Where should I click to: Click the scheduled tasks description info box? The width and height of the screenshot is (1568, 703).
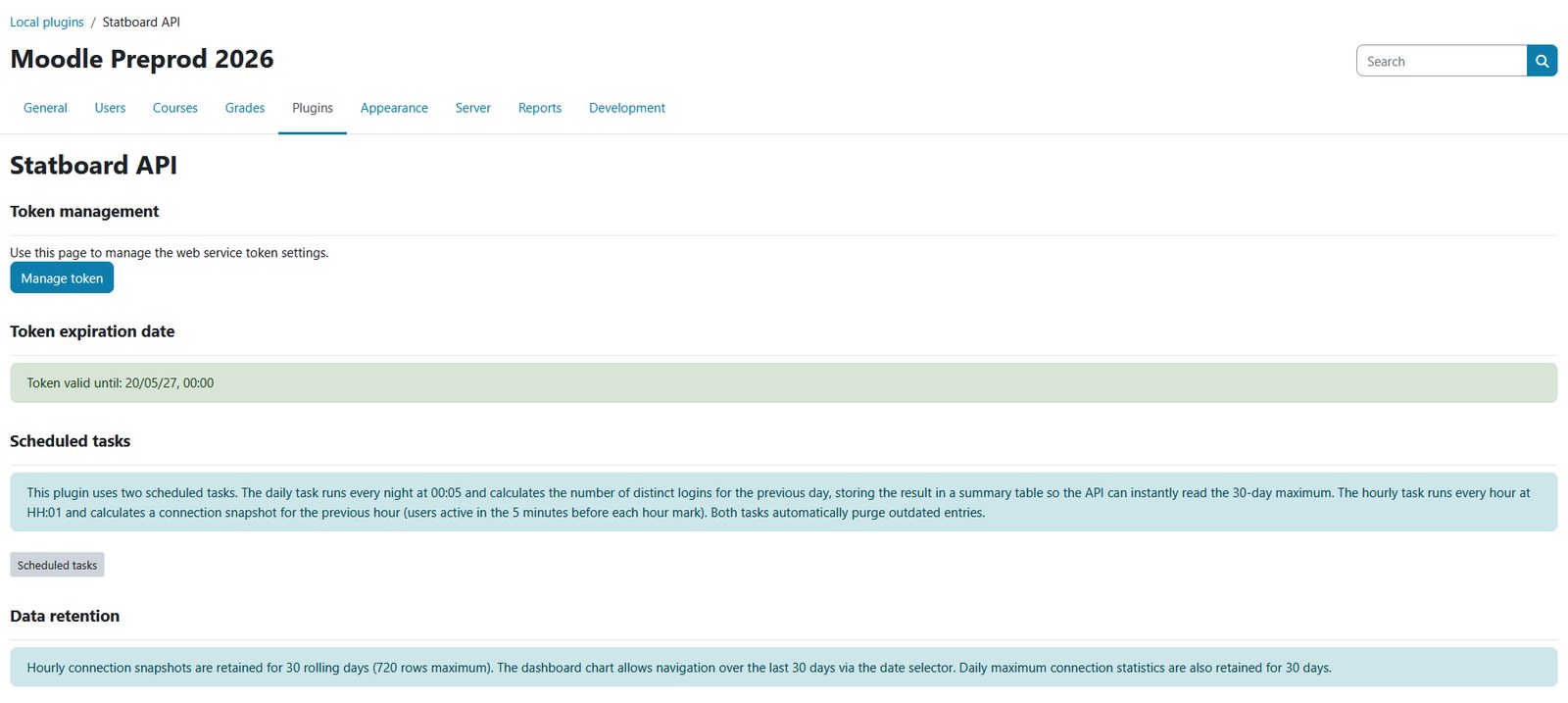point(783,502)
